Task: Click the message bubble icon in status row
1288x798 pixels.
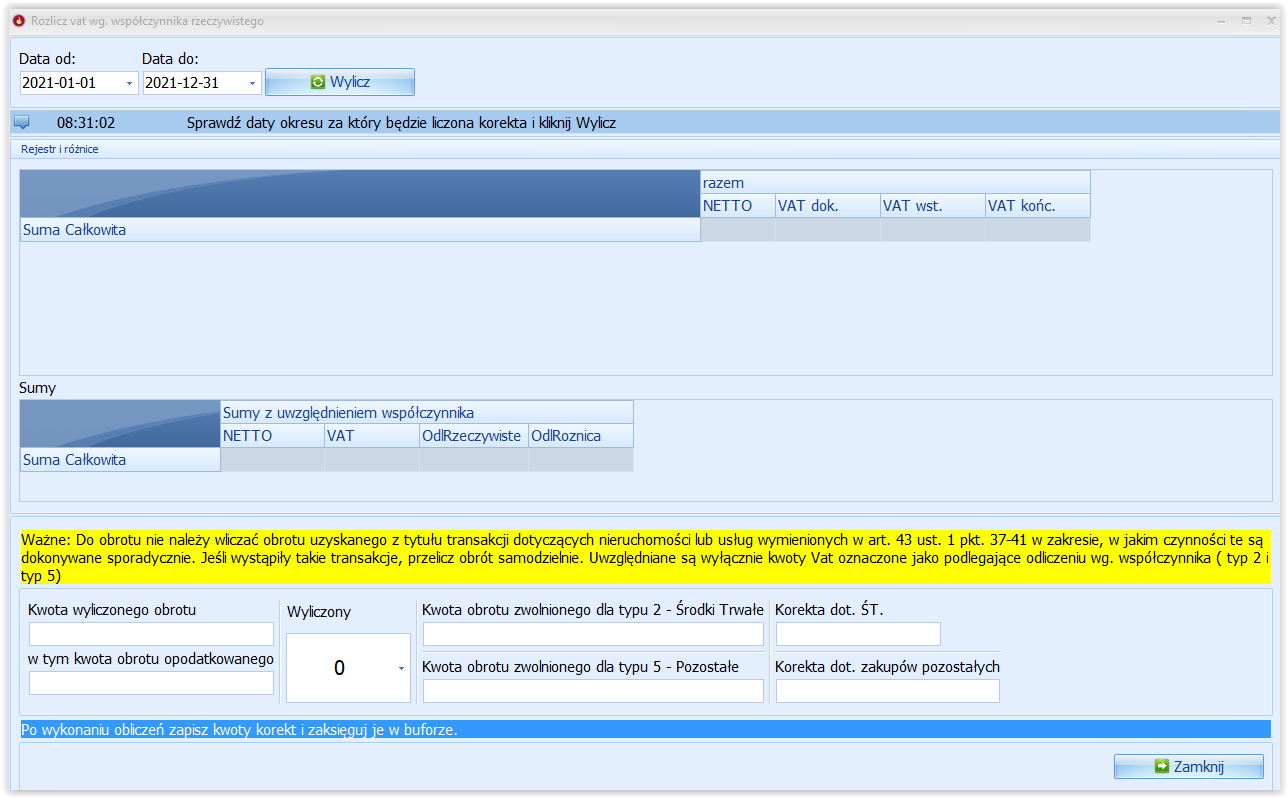Action: click(21, 122)
